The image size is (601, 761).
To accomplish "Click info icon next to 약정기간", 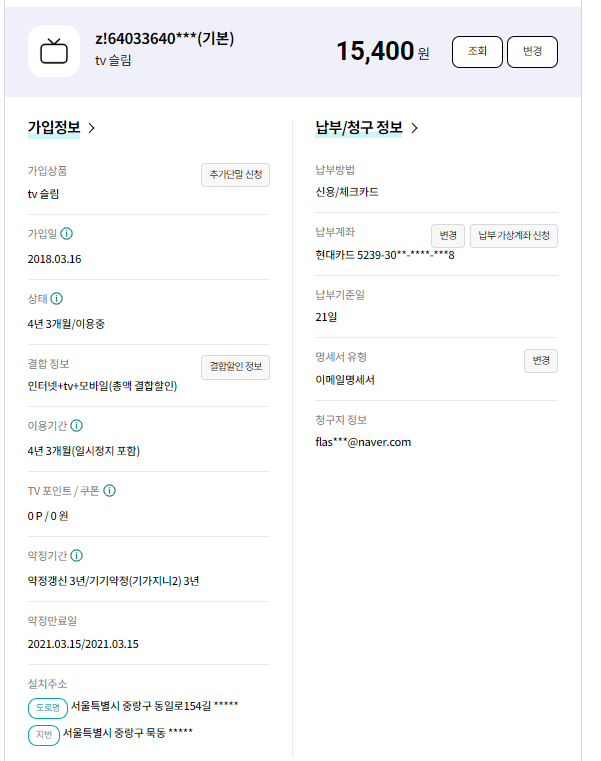I will (x=77, y=555).
